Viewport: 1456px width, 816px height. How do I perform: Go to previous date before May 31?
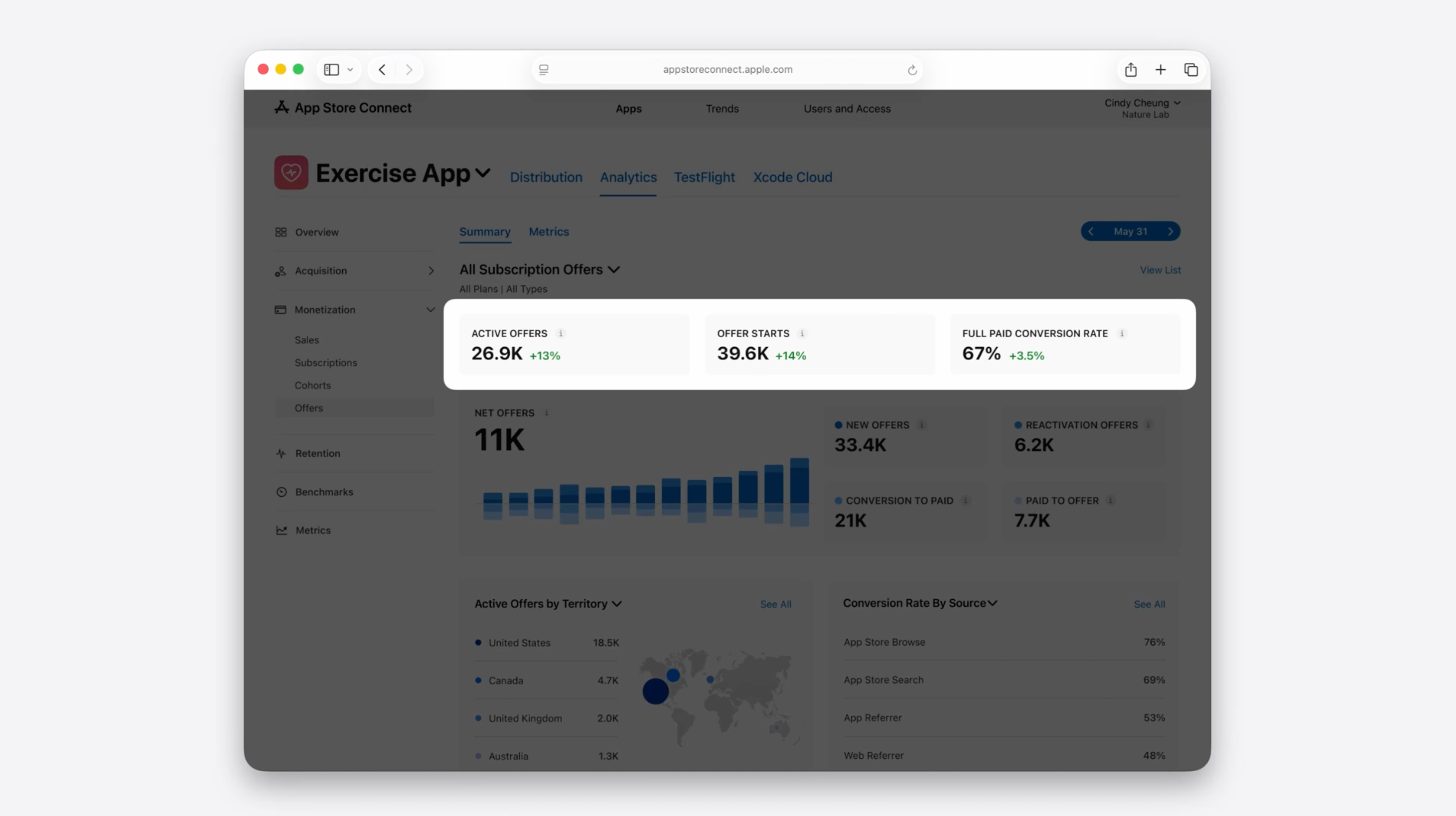tap(1091, 232)
